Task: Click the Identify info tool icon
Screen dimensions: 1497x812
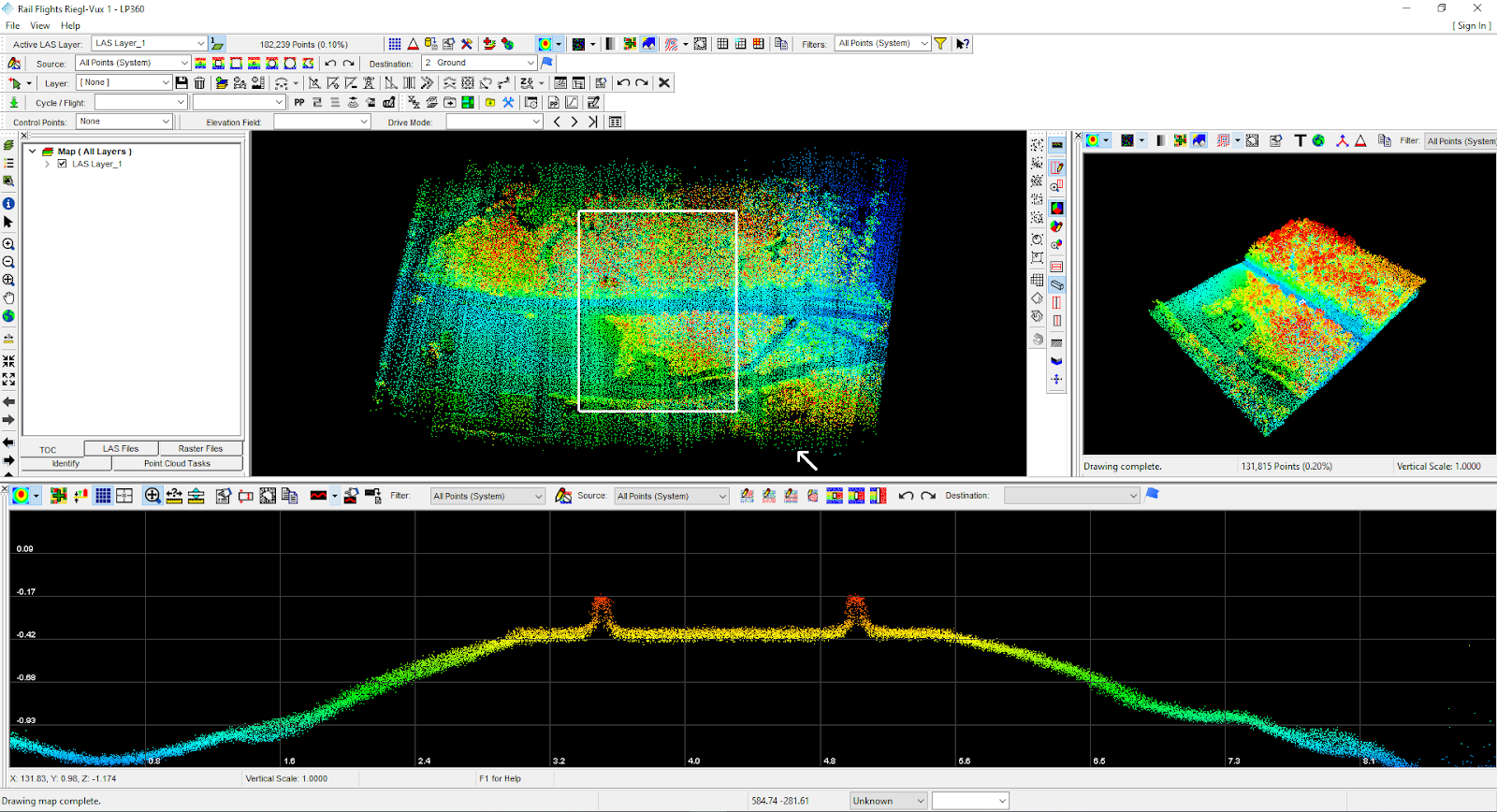Action: click(x=8, y=204)
